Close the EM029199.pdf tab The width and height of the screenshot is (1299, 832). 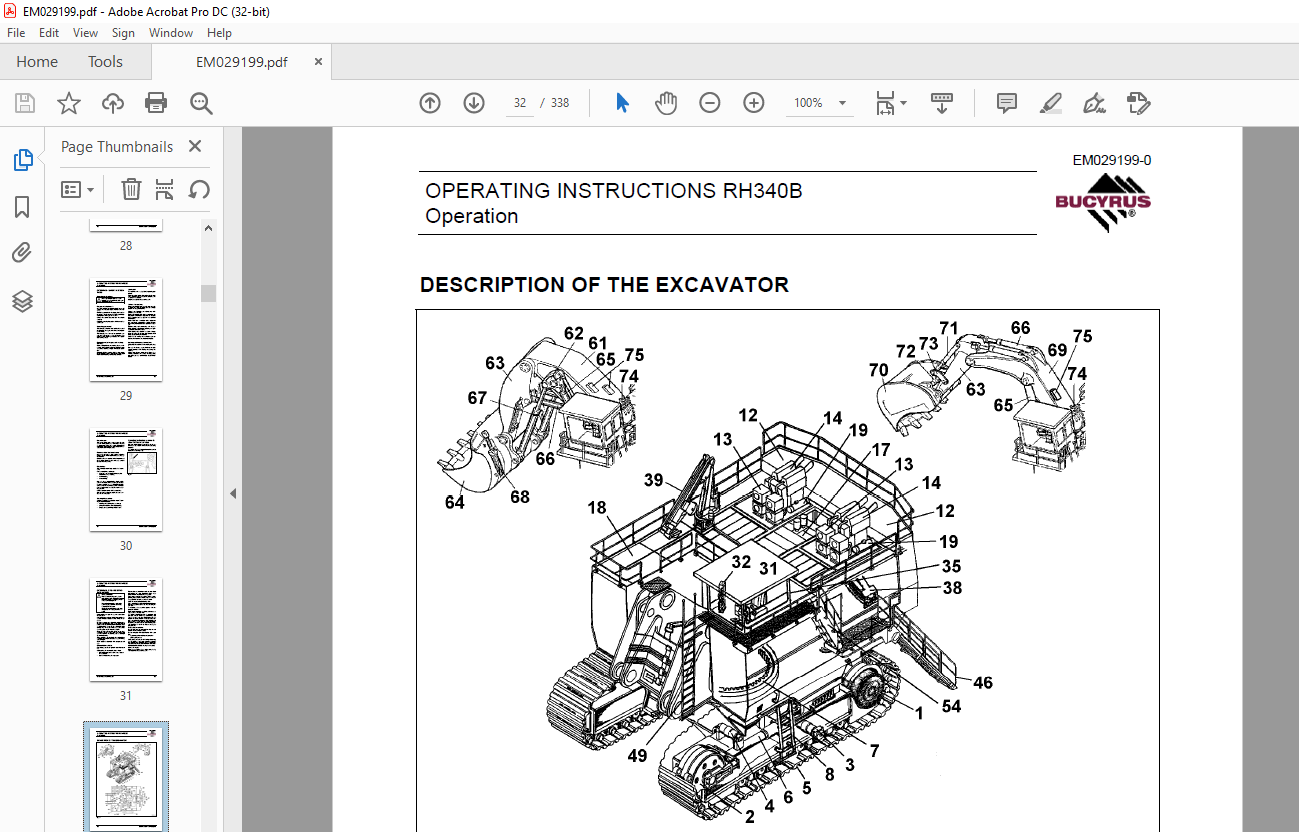pyautogui.click(x=318, y=62)
